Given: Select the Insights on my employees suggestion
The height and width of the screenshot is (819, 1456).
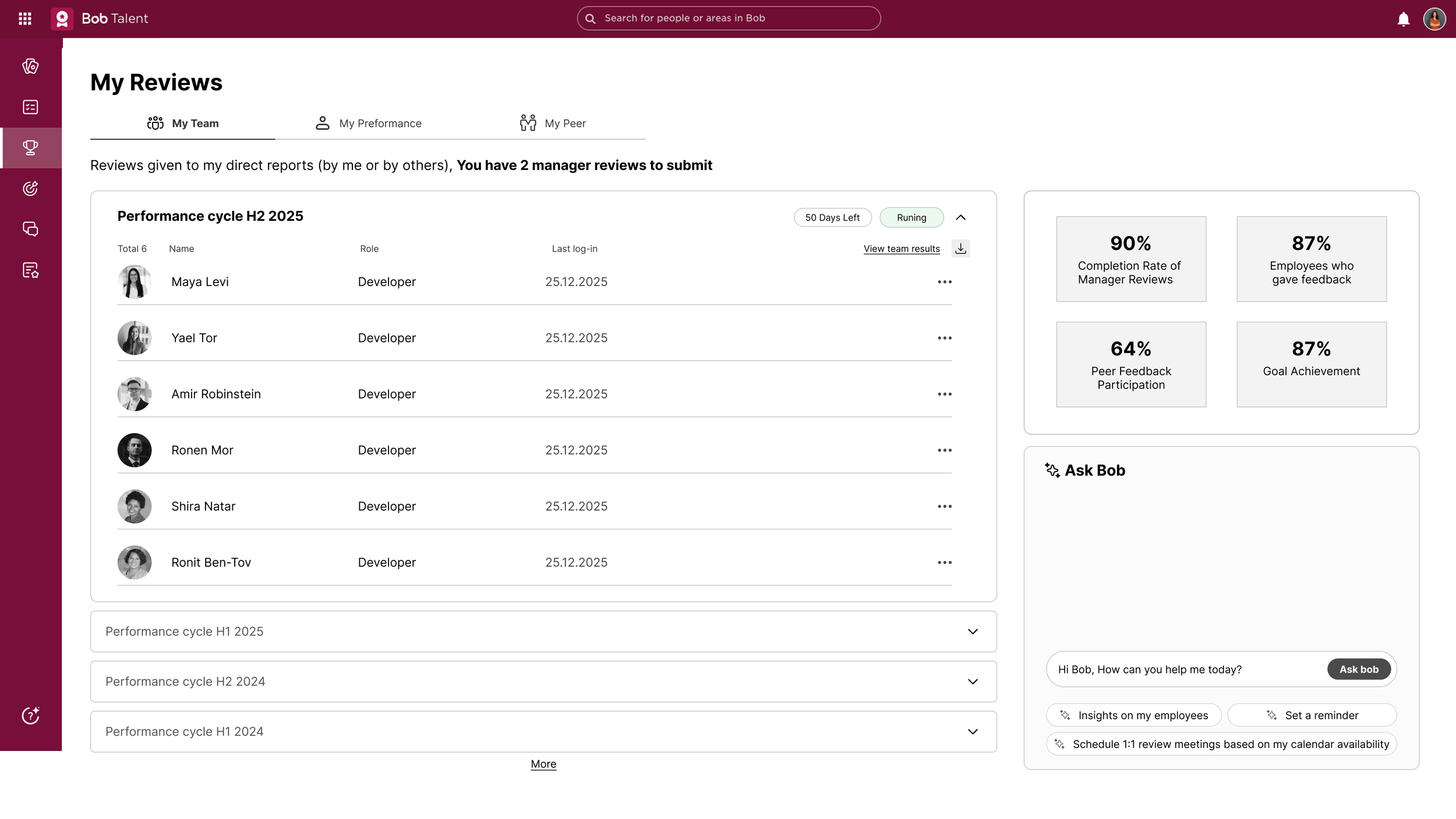Looking at the screenshot, I should (x=1133, y=715).
